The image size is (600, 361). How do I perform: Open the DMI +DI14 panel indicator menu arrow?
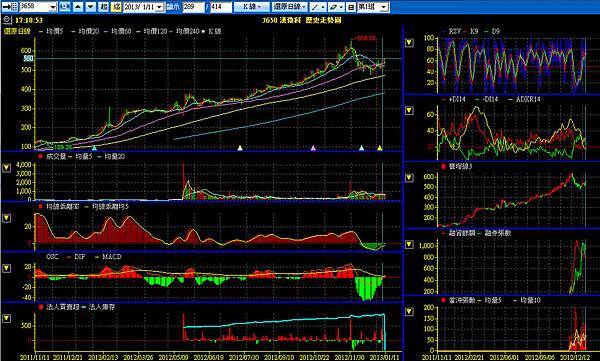point(409,111)
